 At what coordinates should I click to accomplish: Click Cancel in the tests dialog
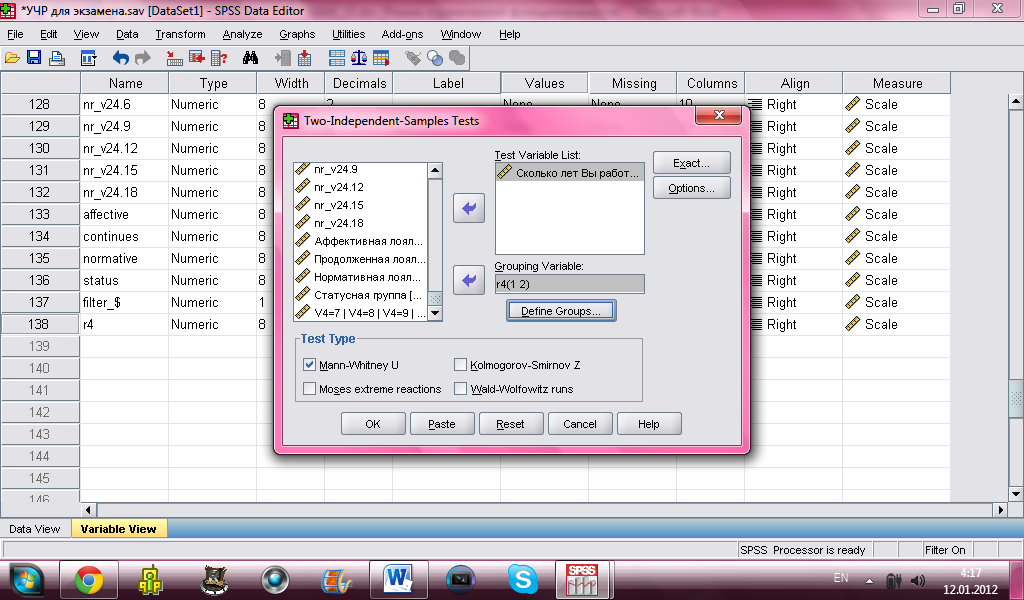pos(580,424)
